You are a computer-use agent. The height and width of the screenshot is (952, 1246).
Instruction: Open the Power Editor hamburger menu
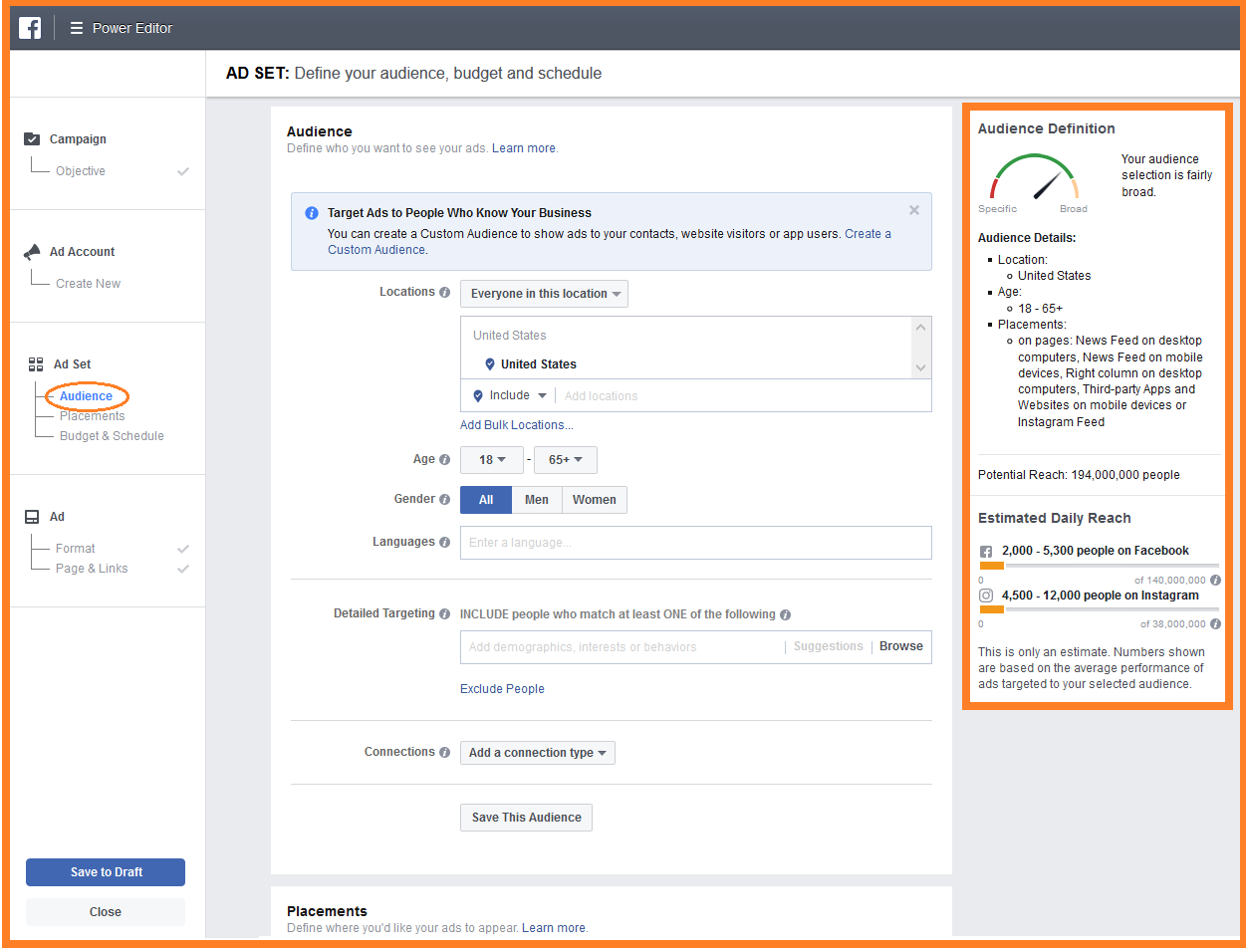pyautogui.click(x=77, y=28)
